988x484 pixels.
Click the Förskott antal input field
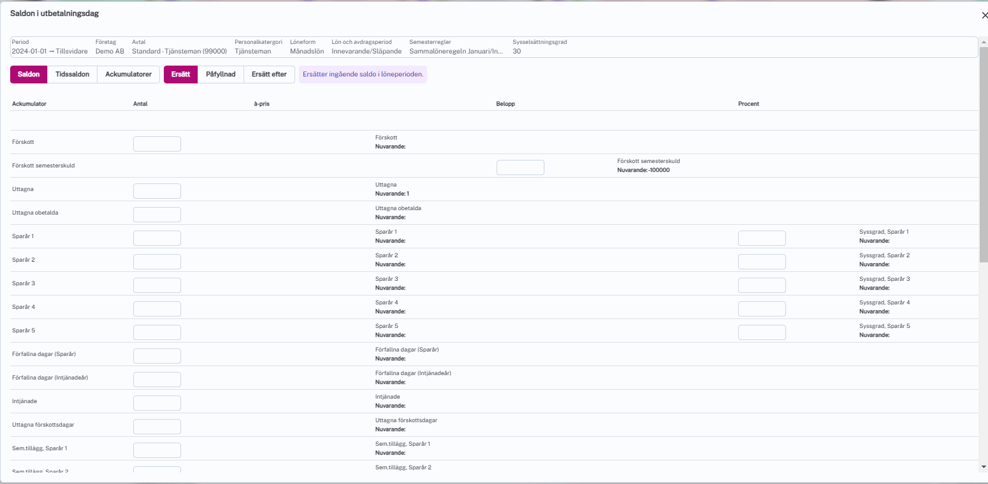[157, 144]
